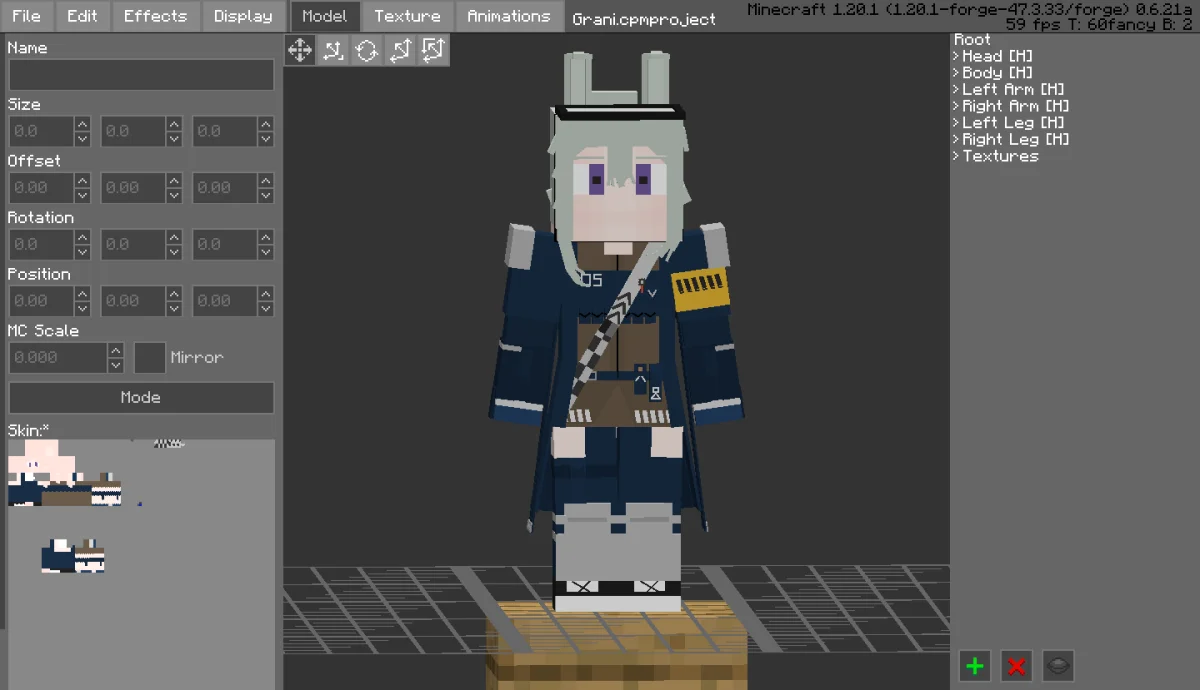The height and width of the screenshot is (690, 1200).
Task: Click the Mode button
Action: 141,397
